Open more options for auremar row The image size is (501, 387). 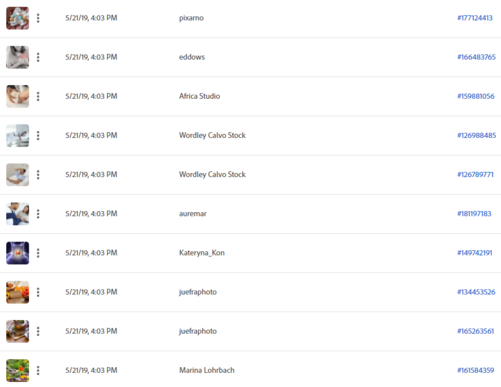pos(38,214)
